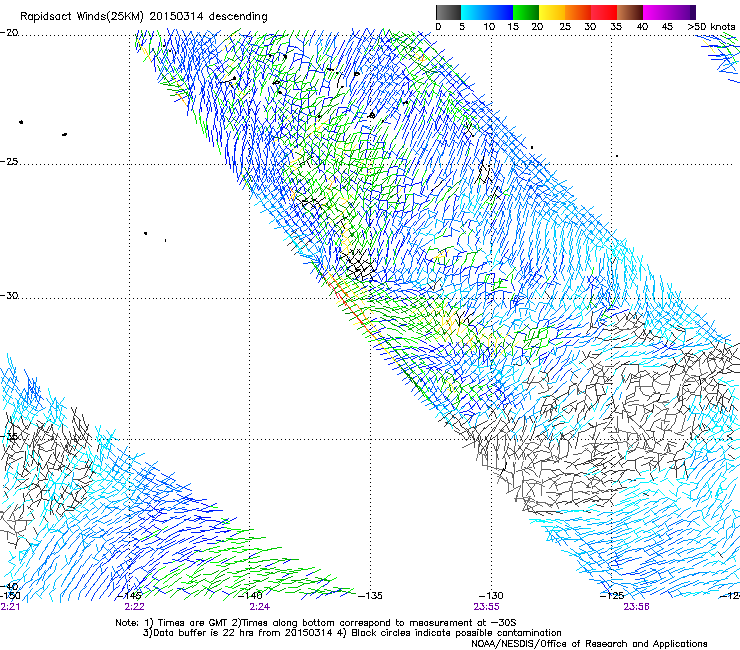The width and height of the screenshot is (740, 650).
Task: Click the -140 longitude label
Action: pyautogui.click(x=250, y=596)
